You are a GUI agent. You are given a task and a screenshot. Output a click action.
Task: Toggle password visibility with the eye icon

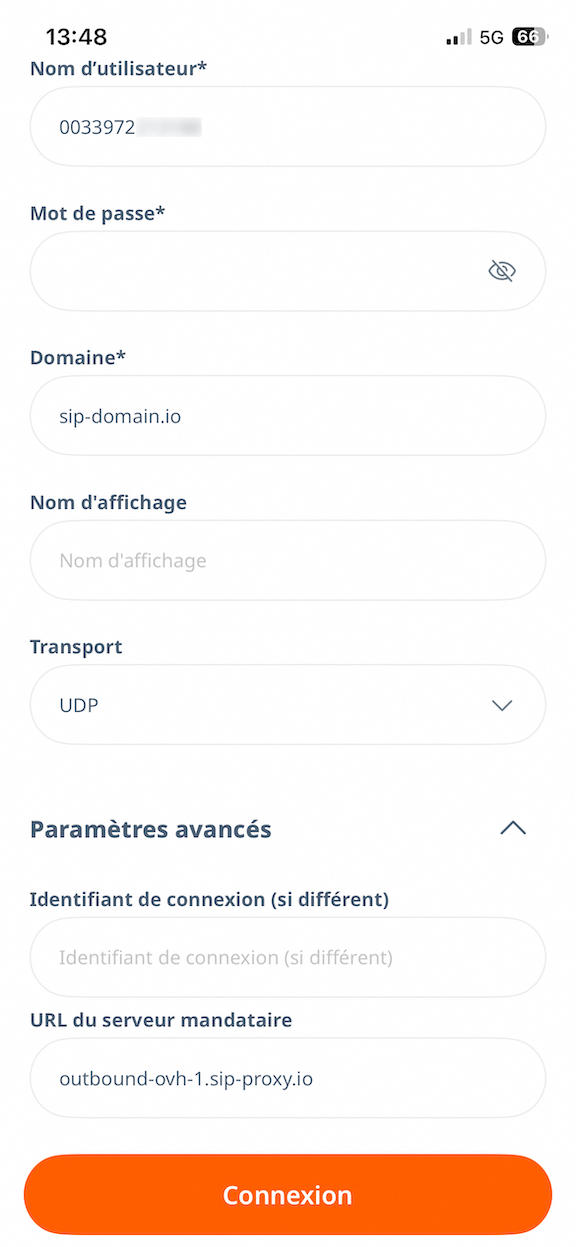click(x=501, y=270)
